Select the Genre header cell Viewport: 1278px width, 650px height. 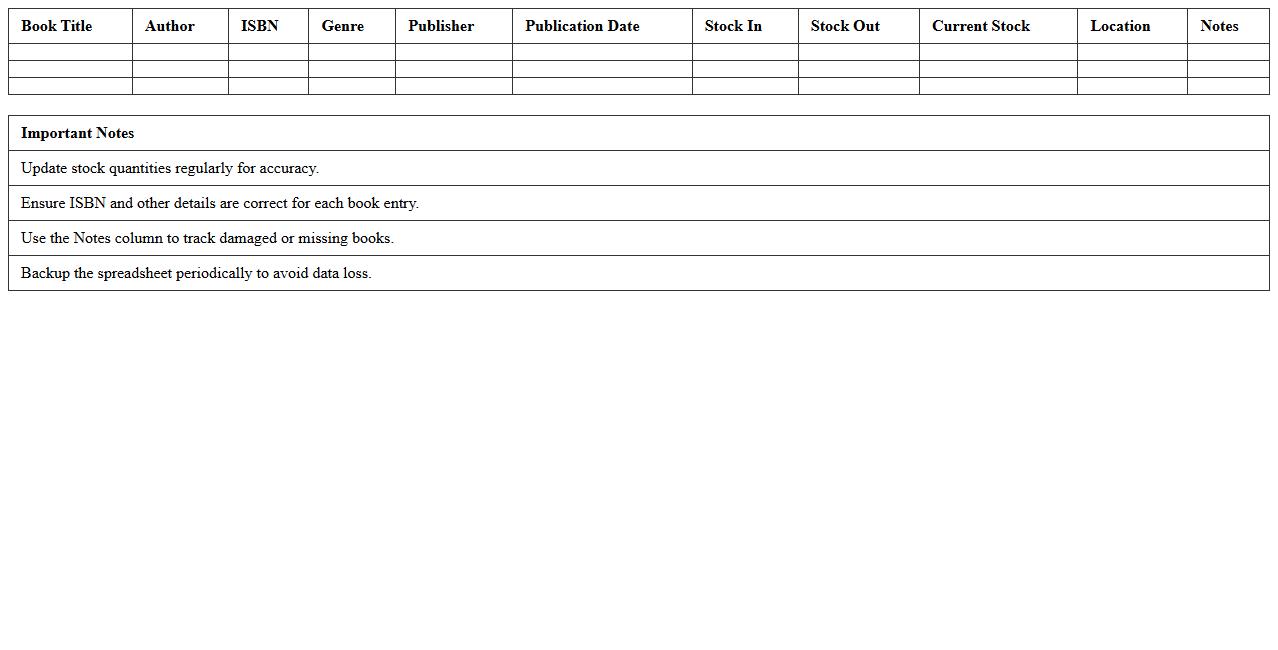[x=343, y=26]
